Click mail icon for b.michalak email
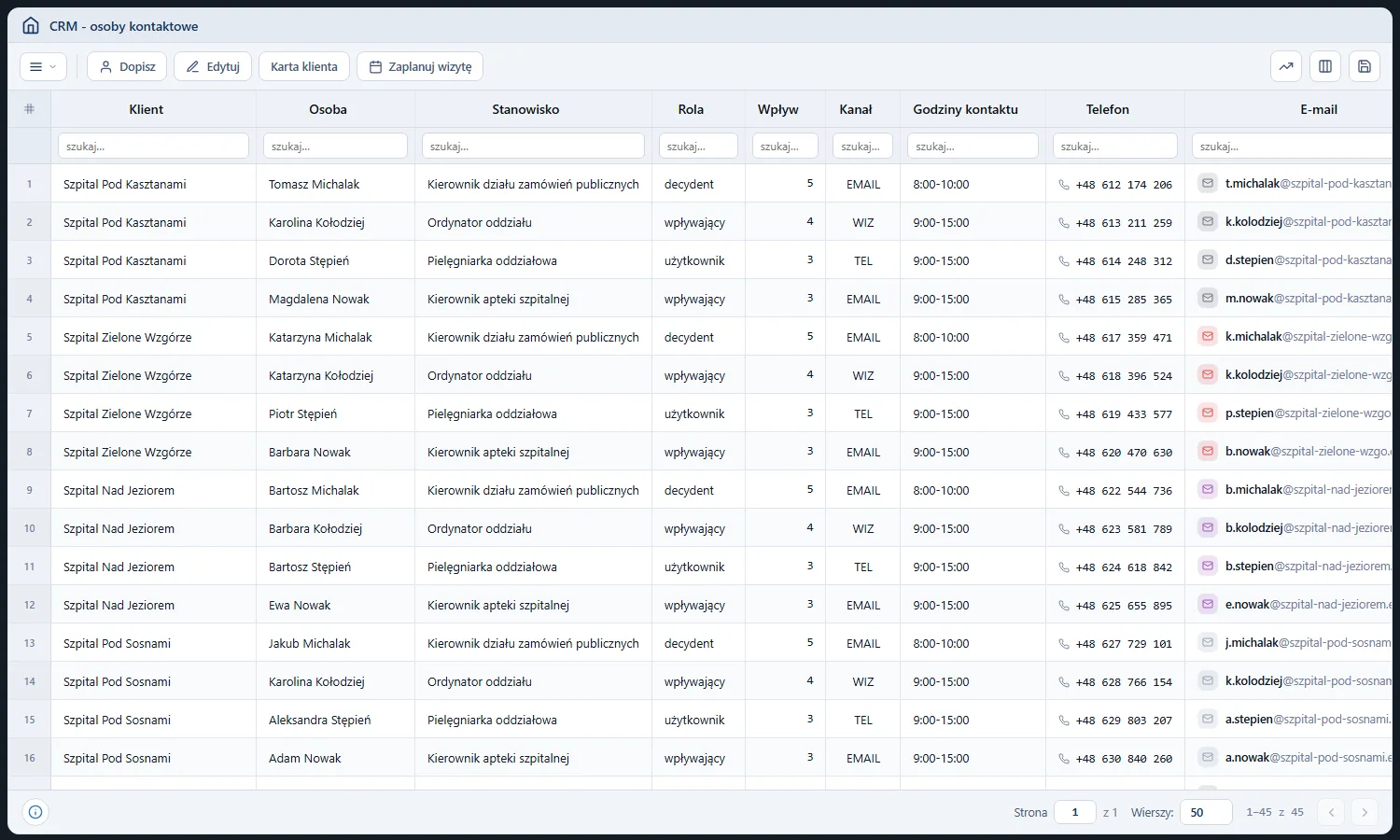This screenshot has width=1400, height=840. [x=1208, y=489]
